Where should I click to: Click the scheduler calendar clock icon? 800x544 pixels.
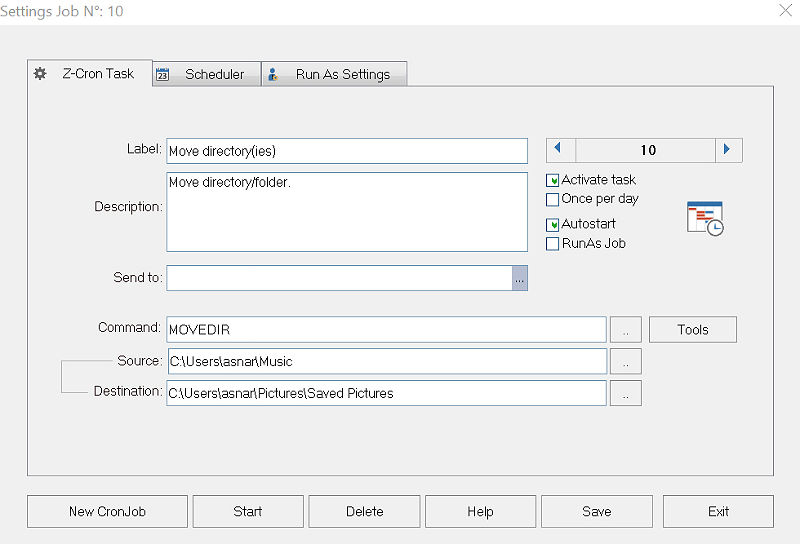[706, 218]
